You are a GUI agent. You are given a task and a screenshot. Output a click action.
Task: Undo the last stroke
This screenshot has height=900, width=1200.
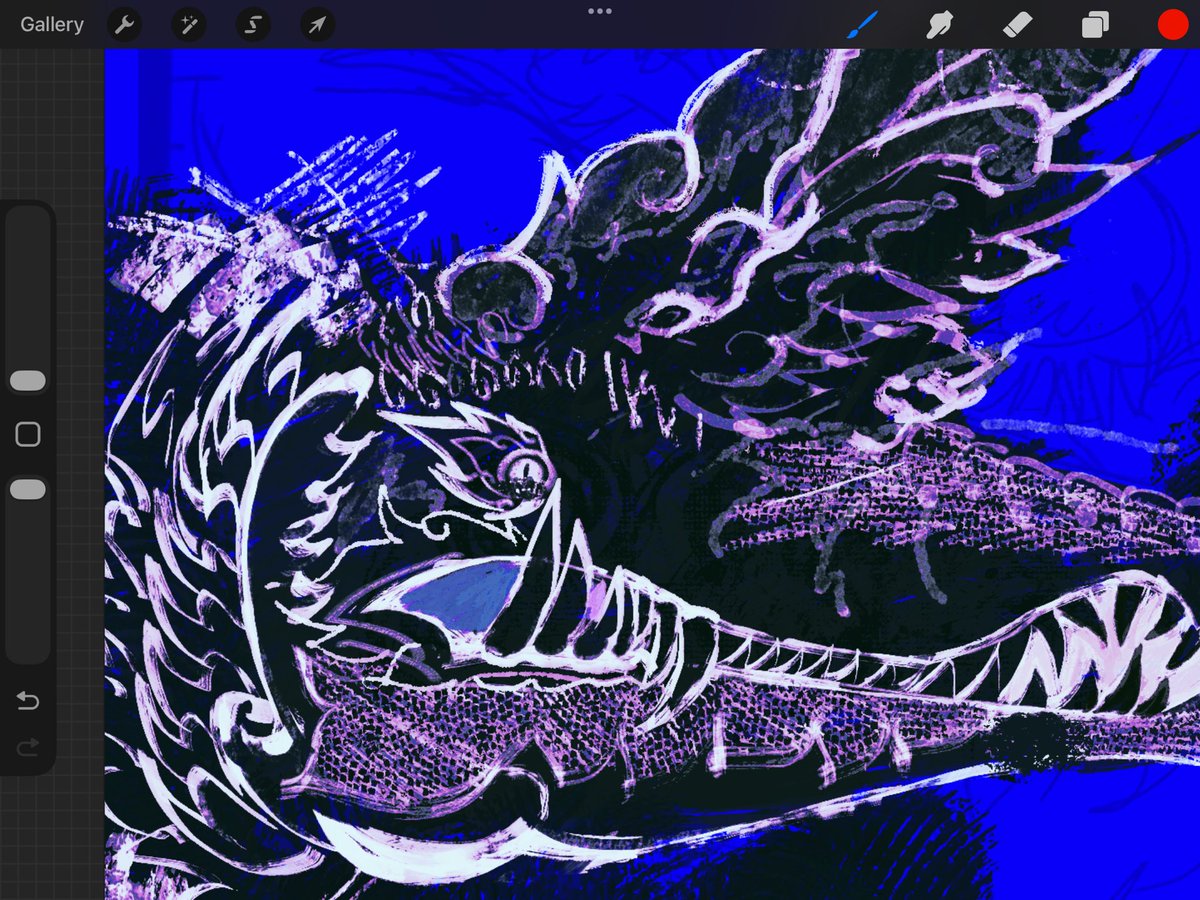[28, 701]
